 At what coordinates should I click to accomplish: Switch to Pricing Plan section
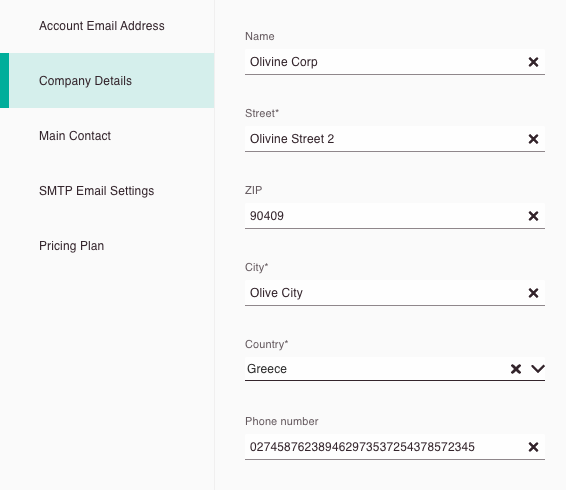[x=71, y=246]
